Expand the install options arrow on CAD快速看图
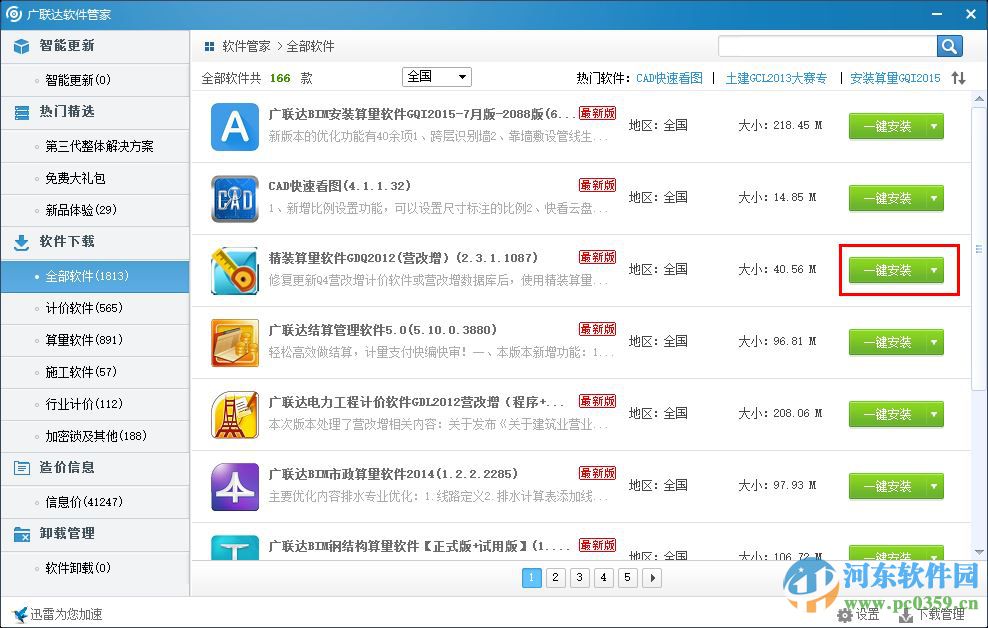This screenshot has width=988, height=628. 932,198
